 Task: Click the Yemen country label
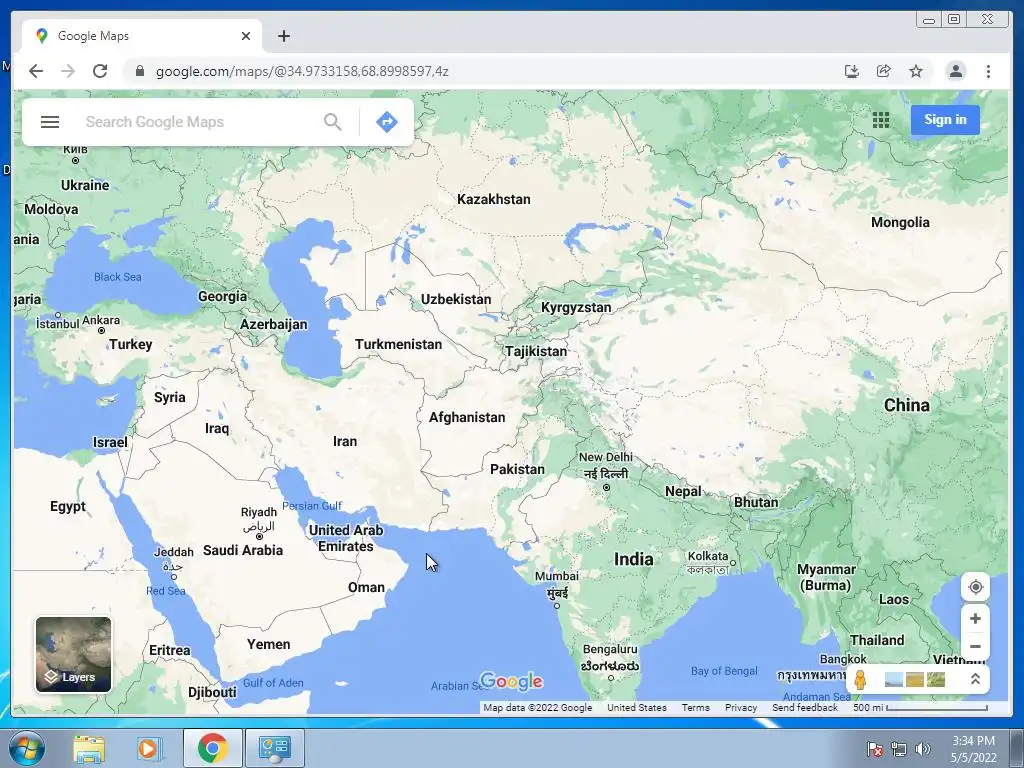pos(268,645)
